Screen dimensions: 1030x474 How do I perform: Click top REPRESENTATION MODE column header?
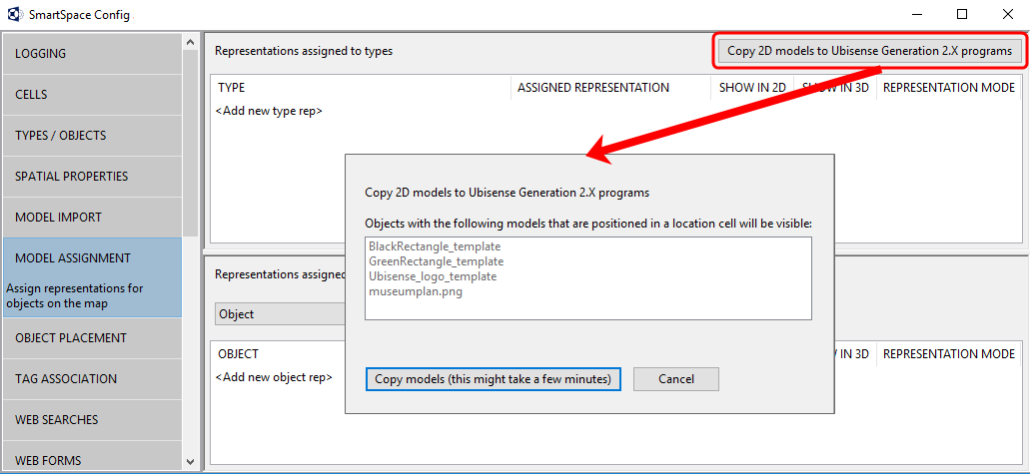[x=949, y=87]
